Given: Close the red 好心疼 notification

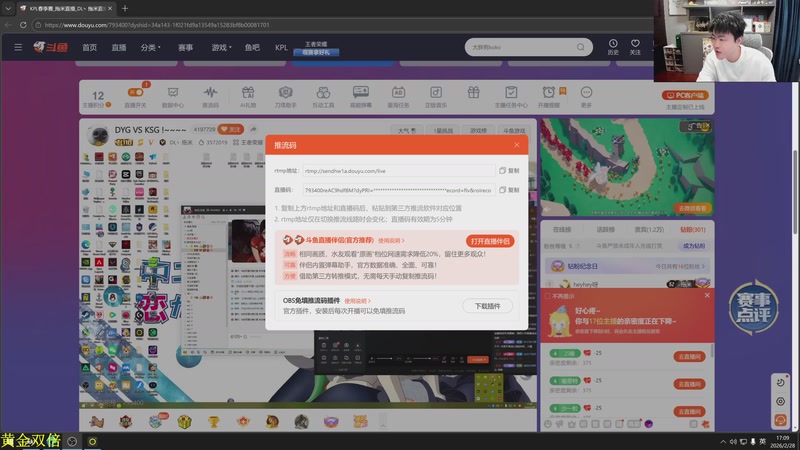Looking at the screenshot, I should tap(707, 295).
